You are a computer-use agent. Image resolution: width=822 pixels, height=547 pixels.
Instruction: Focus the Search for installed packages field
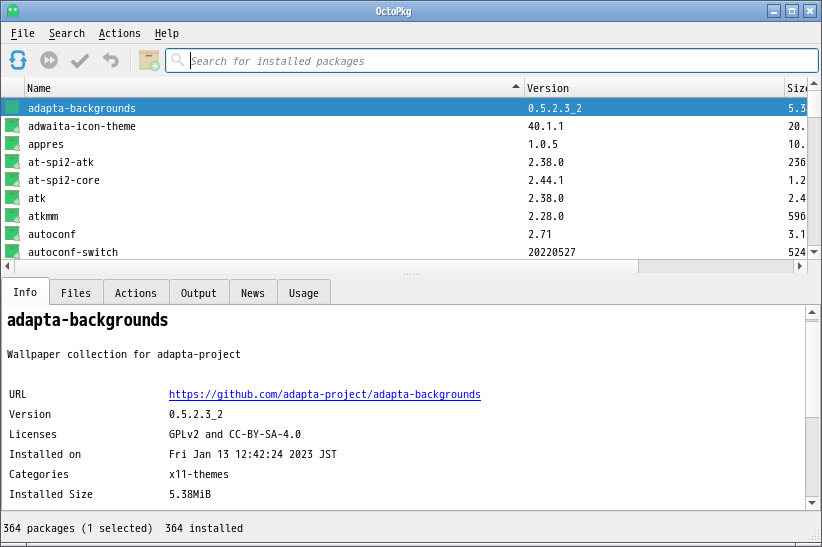tap(492, 61)
